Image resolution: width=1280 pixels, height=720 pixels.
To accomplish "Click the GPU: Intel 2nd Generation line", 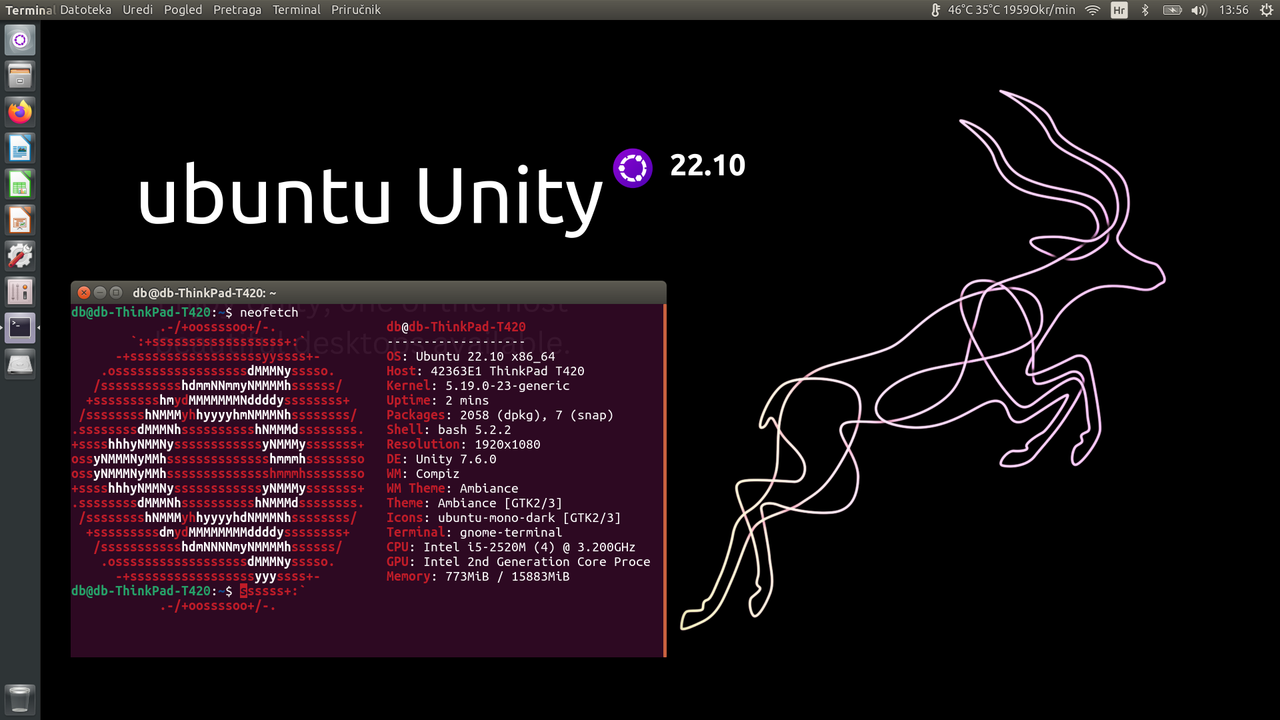I will 519,562.
